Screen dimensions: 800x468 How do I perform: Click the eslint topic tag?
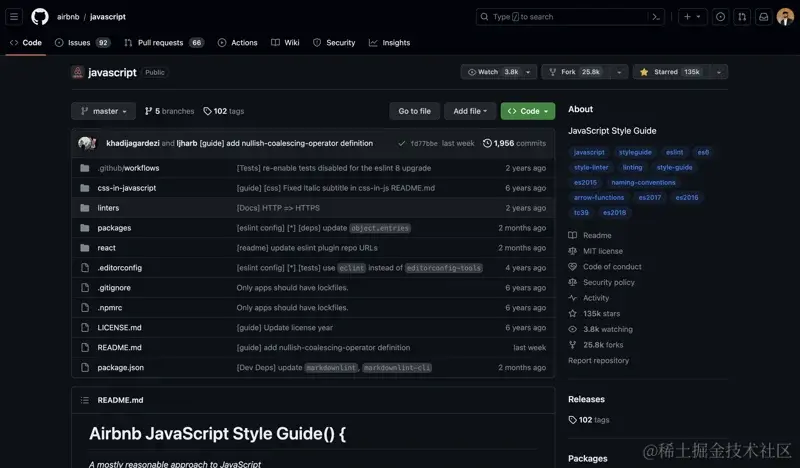(674, 152)
